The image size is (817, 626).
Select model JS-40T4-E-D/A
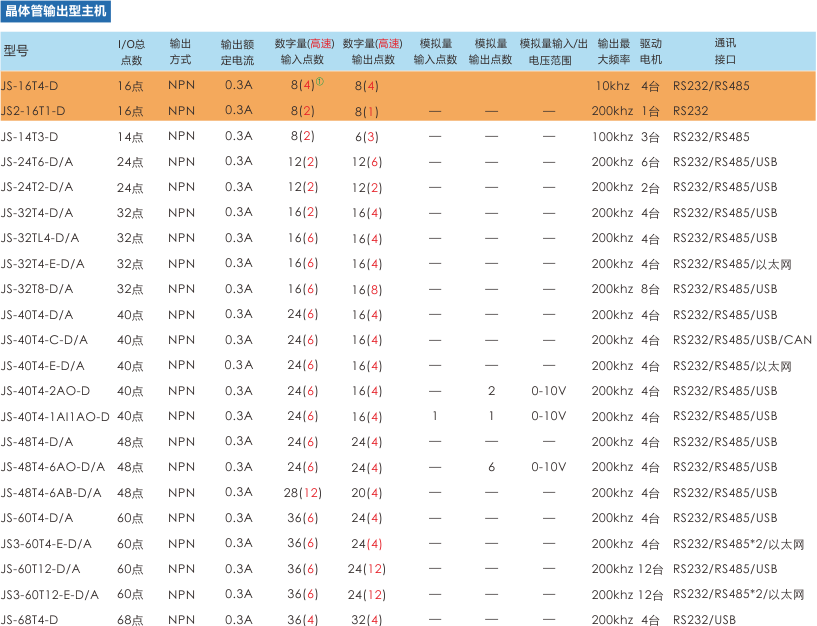pyautogui.click(x=43, y=365)
